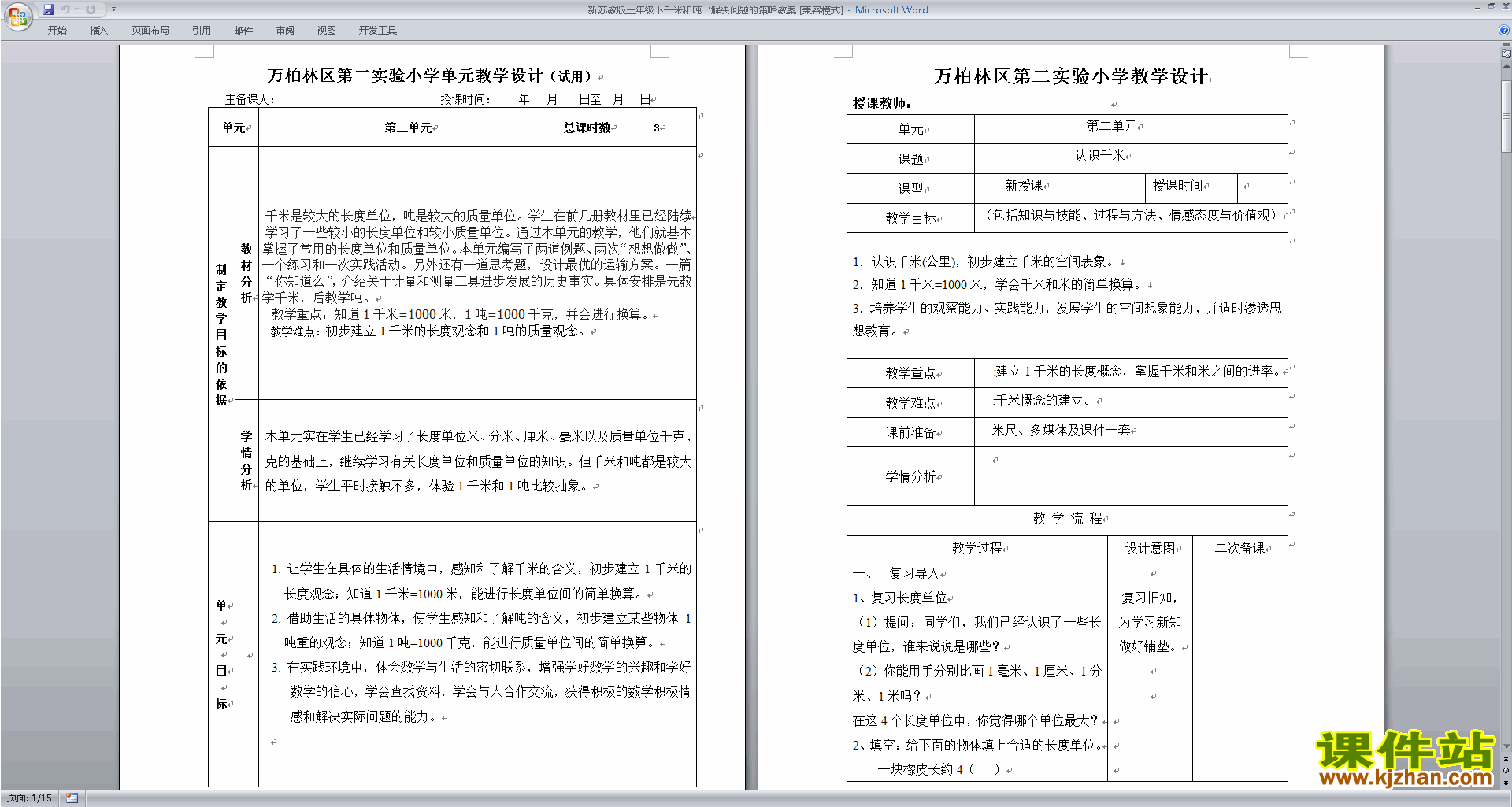Click the line beginning 教学重点：知道 1 千米=1000 米
Screen dimensions: 1512x807
461,314
